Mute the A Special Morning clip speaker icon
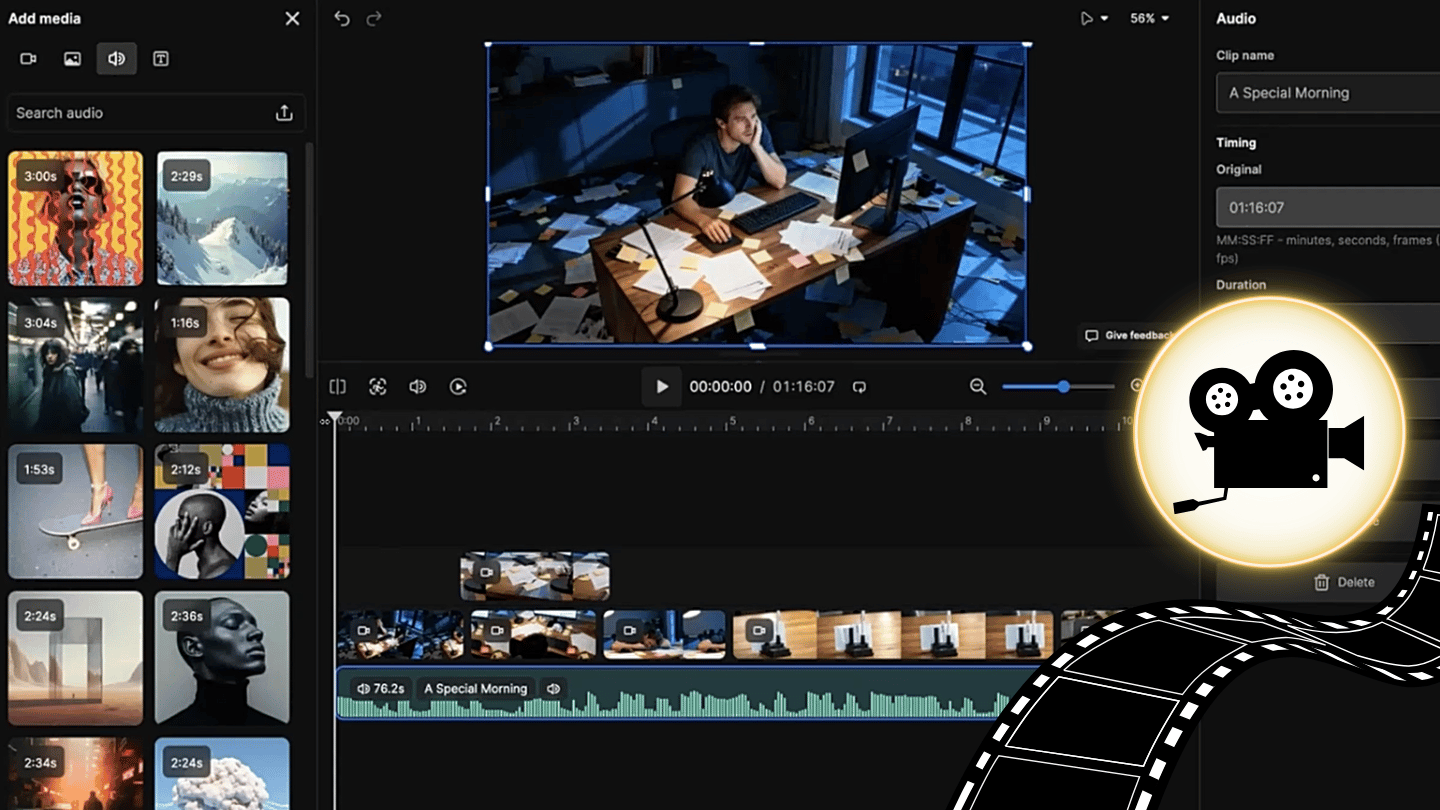 [x=553, y=689]
